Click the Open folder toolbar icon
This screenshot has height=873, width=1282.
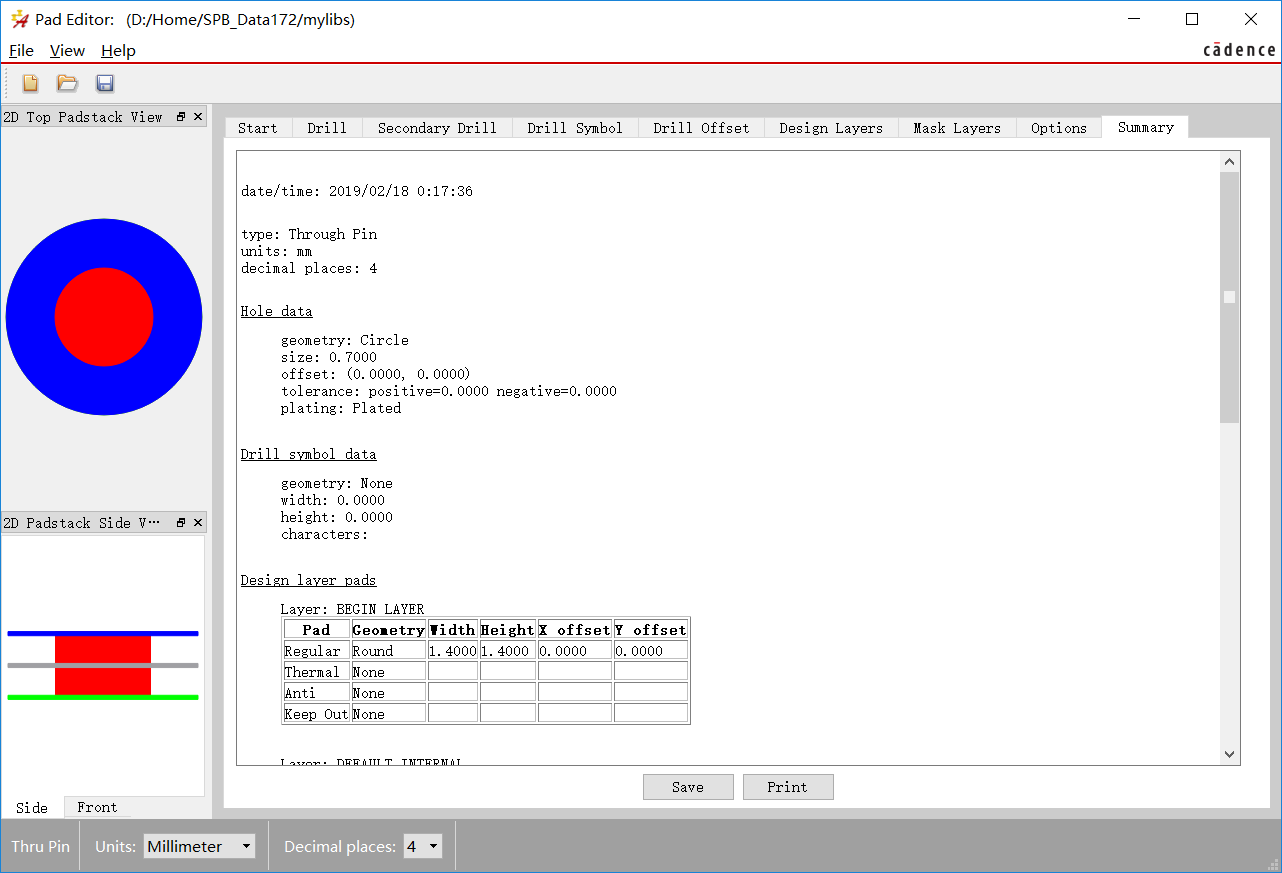67,84
